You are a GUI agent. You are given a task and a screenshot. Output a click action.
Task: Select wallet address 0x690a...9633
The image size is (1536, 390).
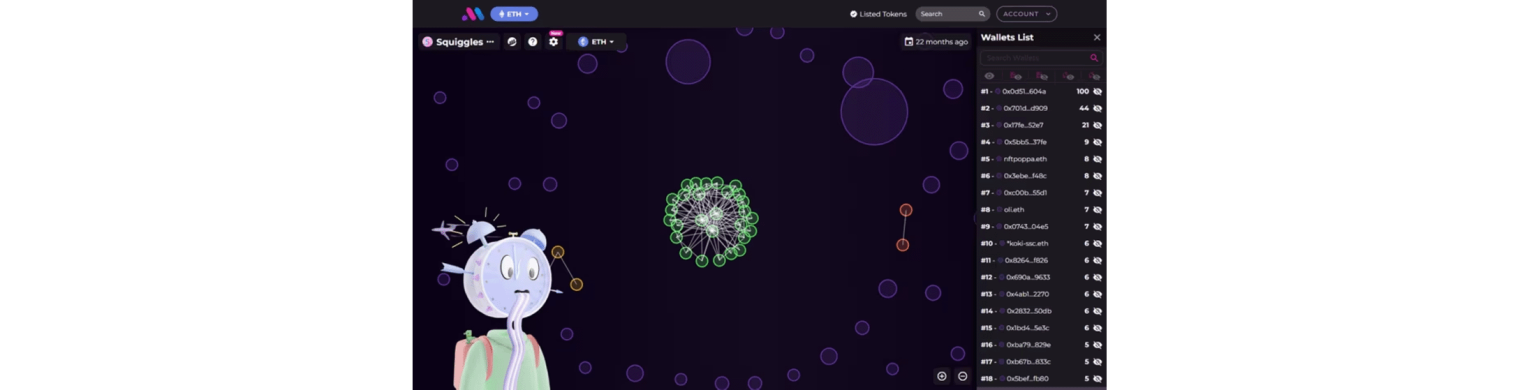(x=1028, y=277)
